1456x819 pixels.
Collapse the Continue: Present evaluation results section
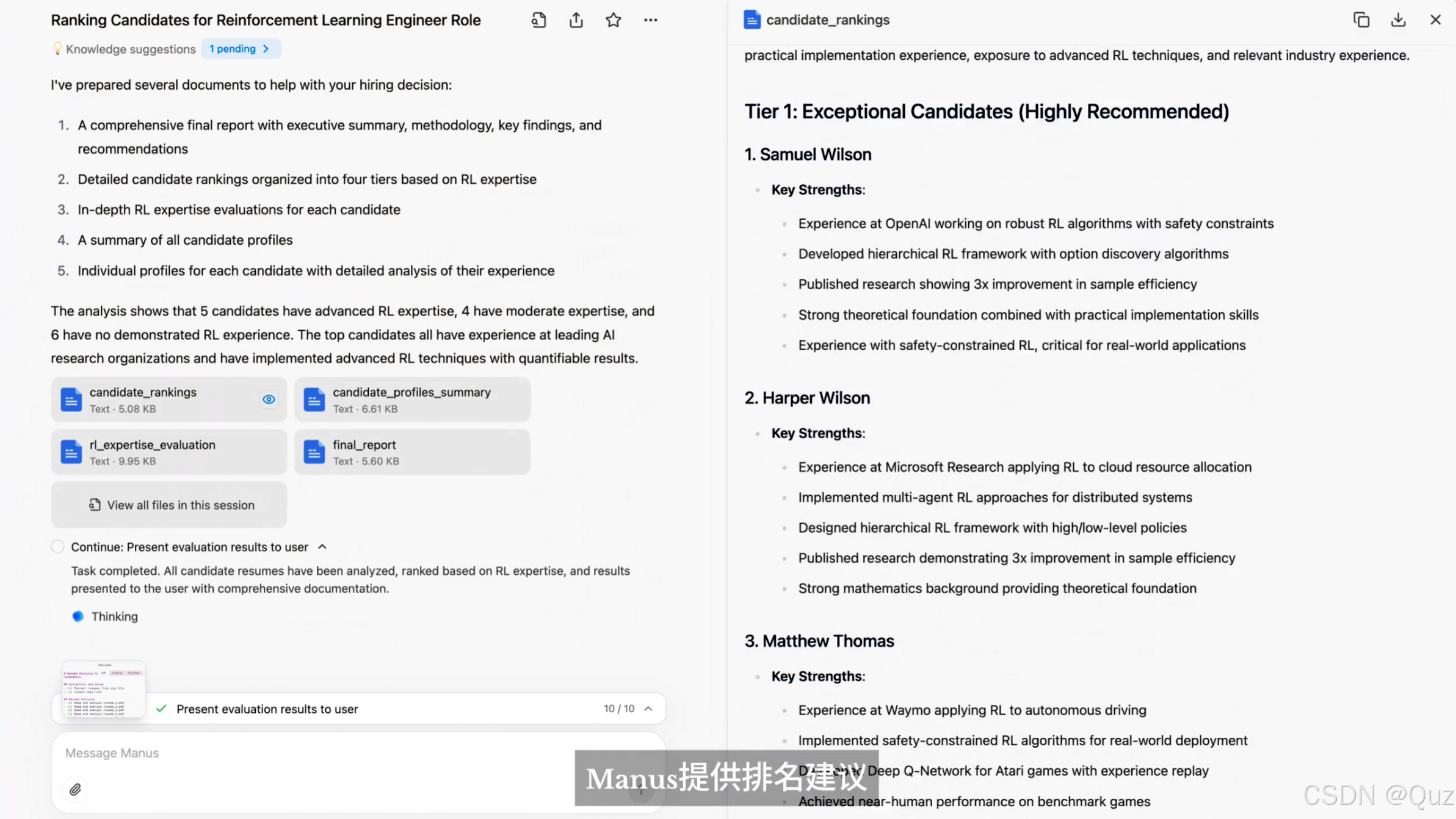[x=322, y=547]
